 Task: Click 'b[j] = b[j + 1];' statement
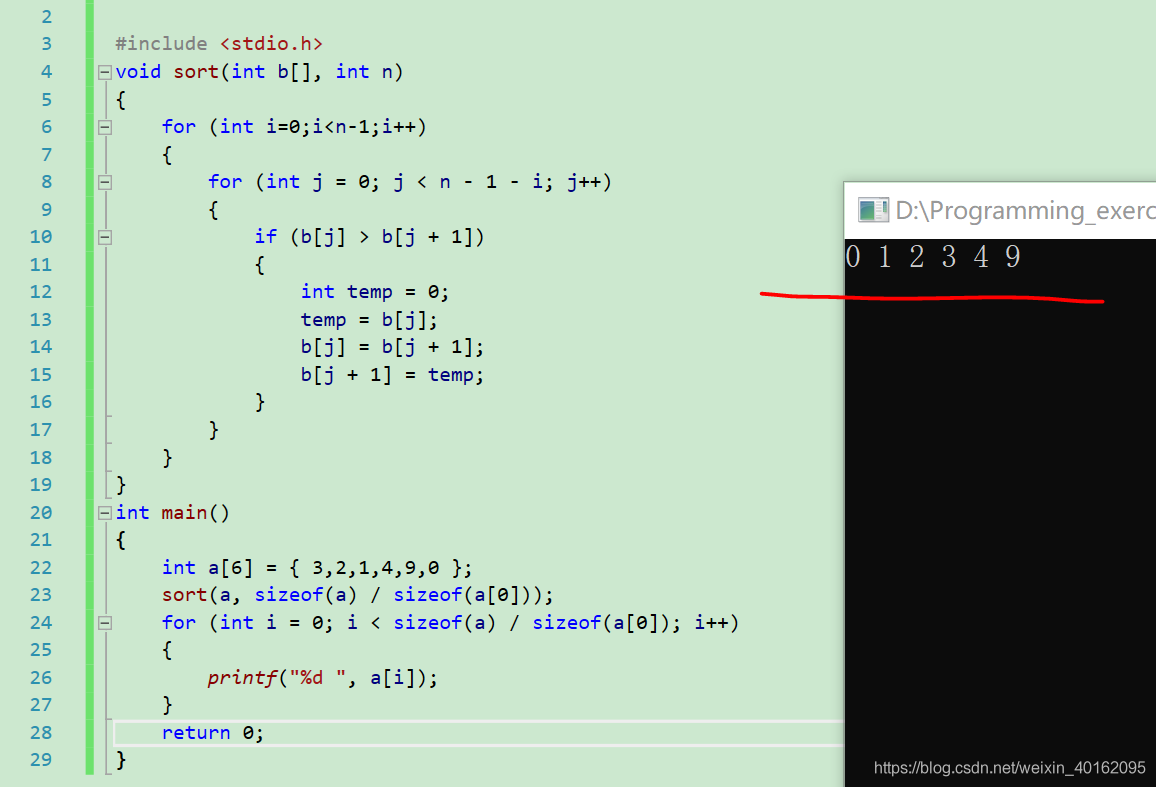(x=392, y=347)
